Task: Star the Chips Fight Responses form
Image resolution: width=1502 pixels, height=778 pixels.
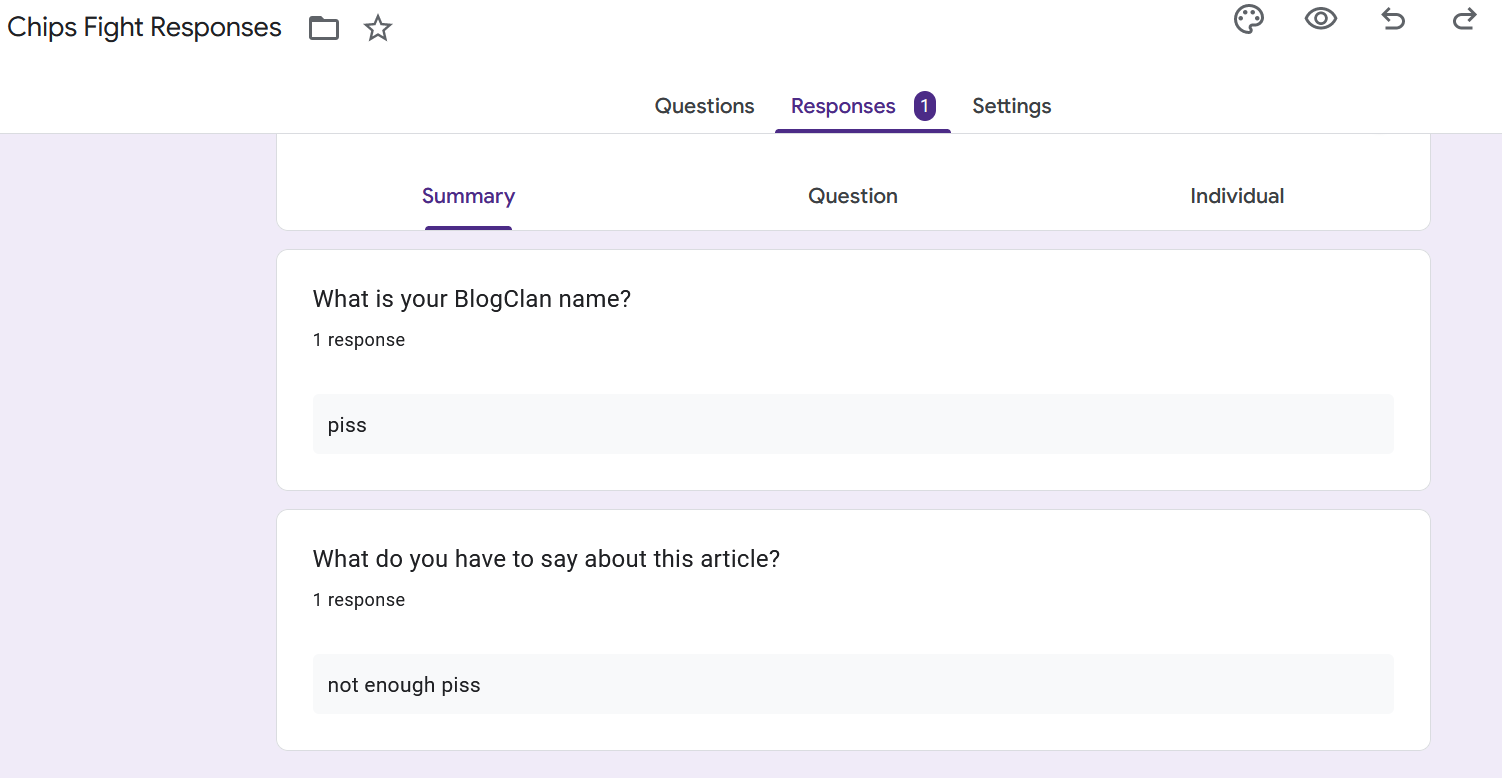Action: [377, 28]
